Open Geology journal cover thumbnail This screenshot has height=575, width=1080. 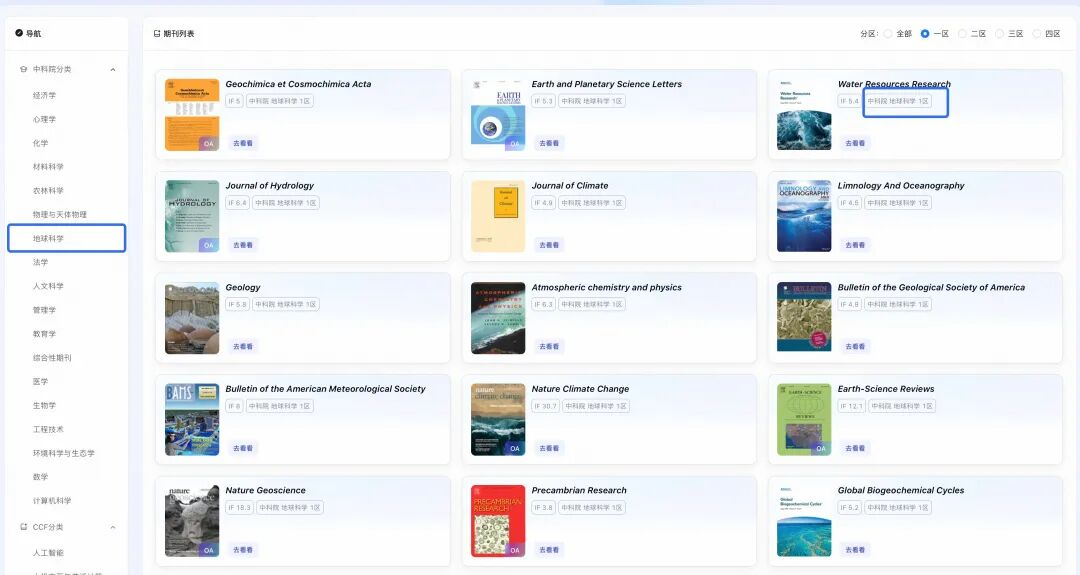(192, 318)
